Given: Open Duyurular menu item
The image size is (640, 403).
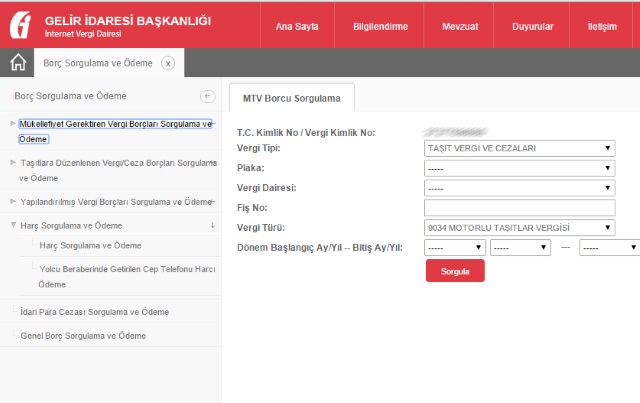Looking at the screenshot, I should click(x=533, y=27).
